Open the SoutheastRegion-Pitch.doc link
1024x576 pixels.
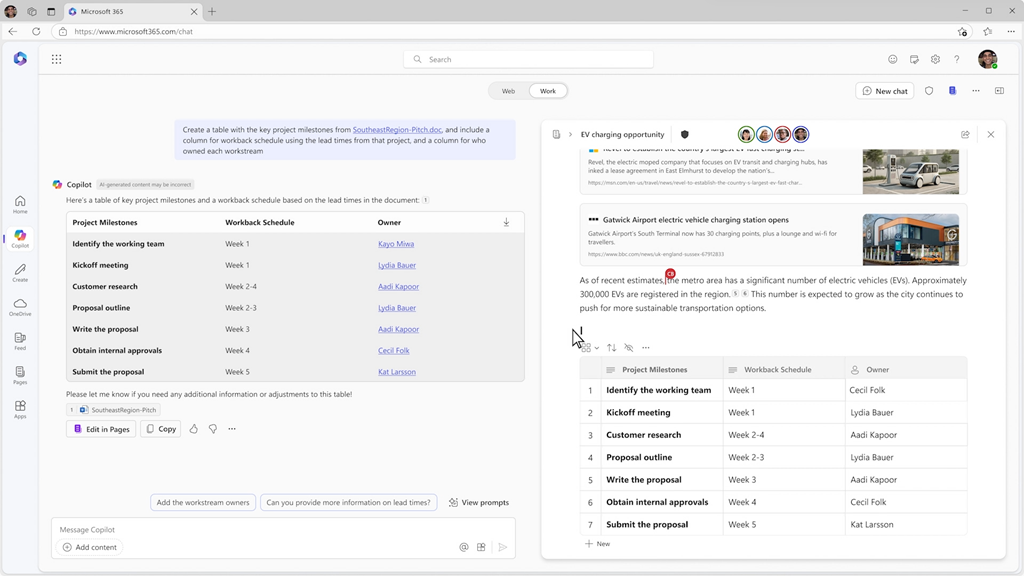(x=397, y=130)
